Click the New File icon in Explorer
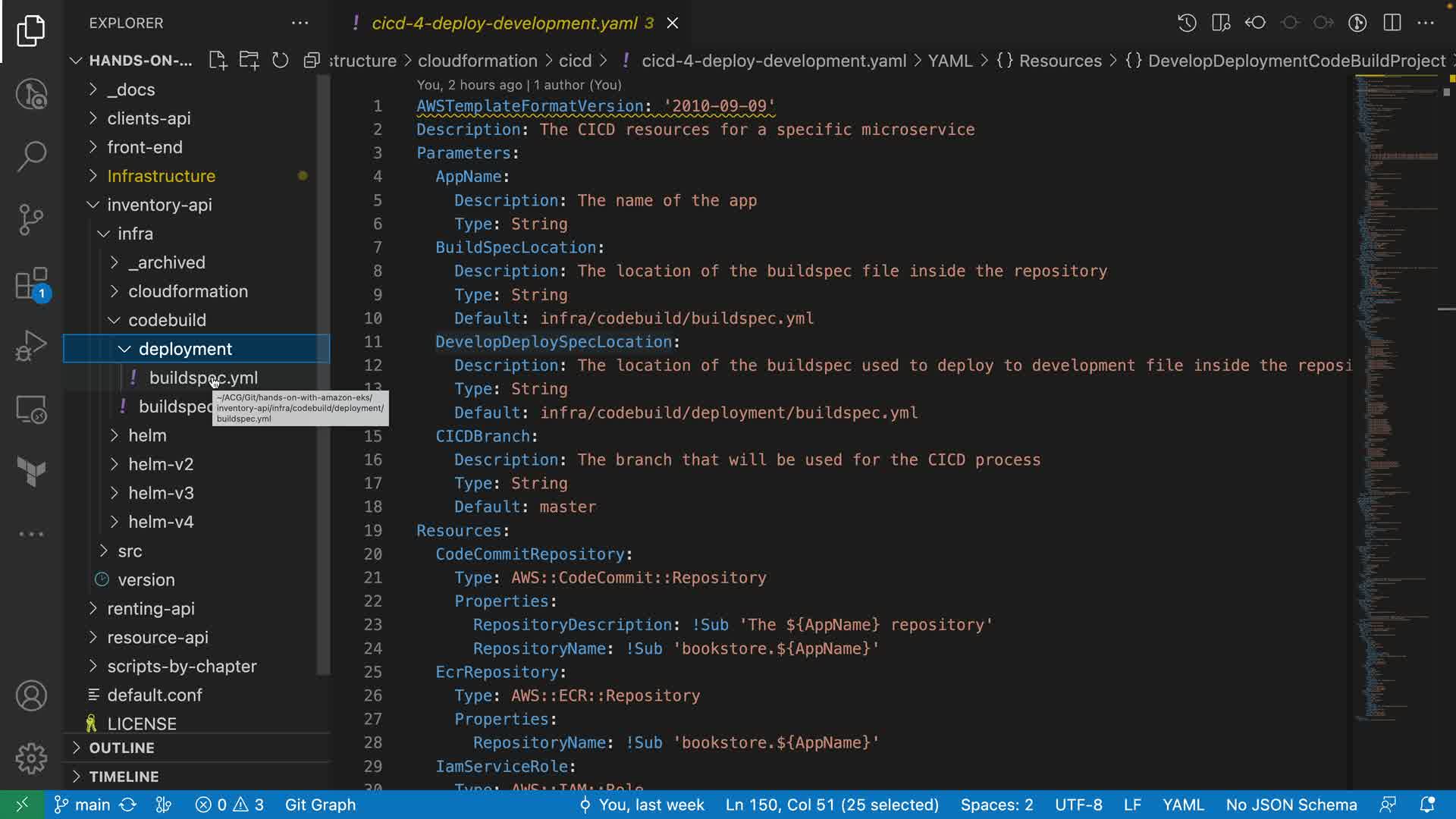Screen dimensions: 1456x819 click(x=218, y=61)
